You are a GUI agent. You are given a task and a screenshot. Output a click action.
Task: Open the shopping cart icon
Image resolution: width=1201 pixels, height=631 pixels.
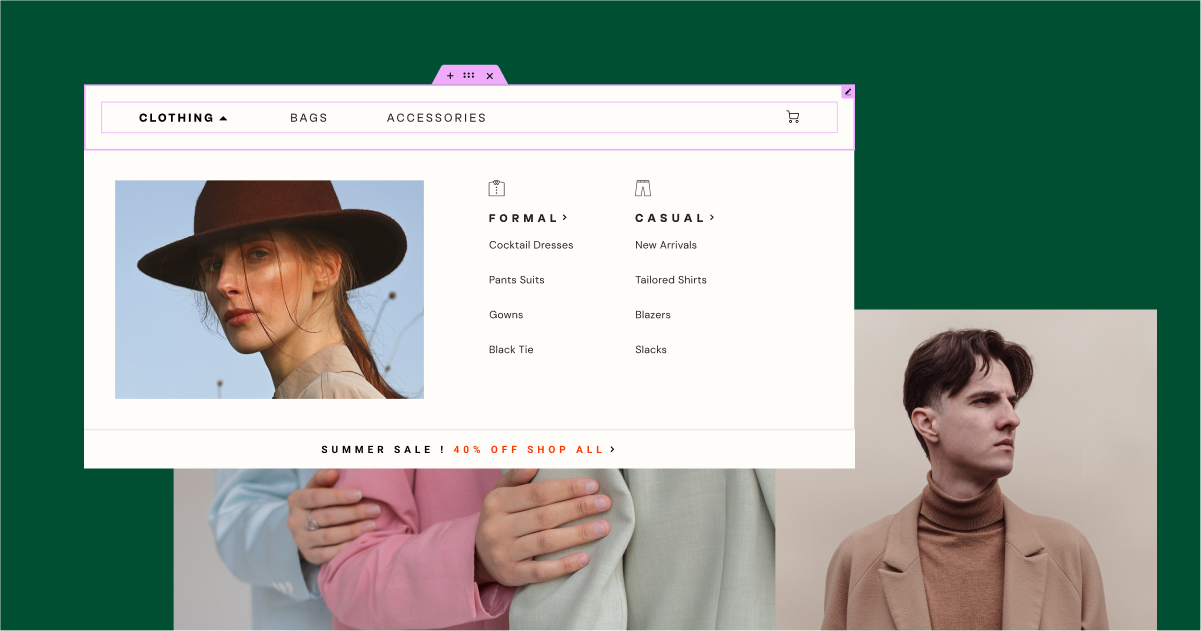click(793, 117)
